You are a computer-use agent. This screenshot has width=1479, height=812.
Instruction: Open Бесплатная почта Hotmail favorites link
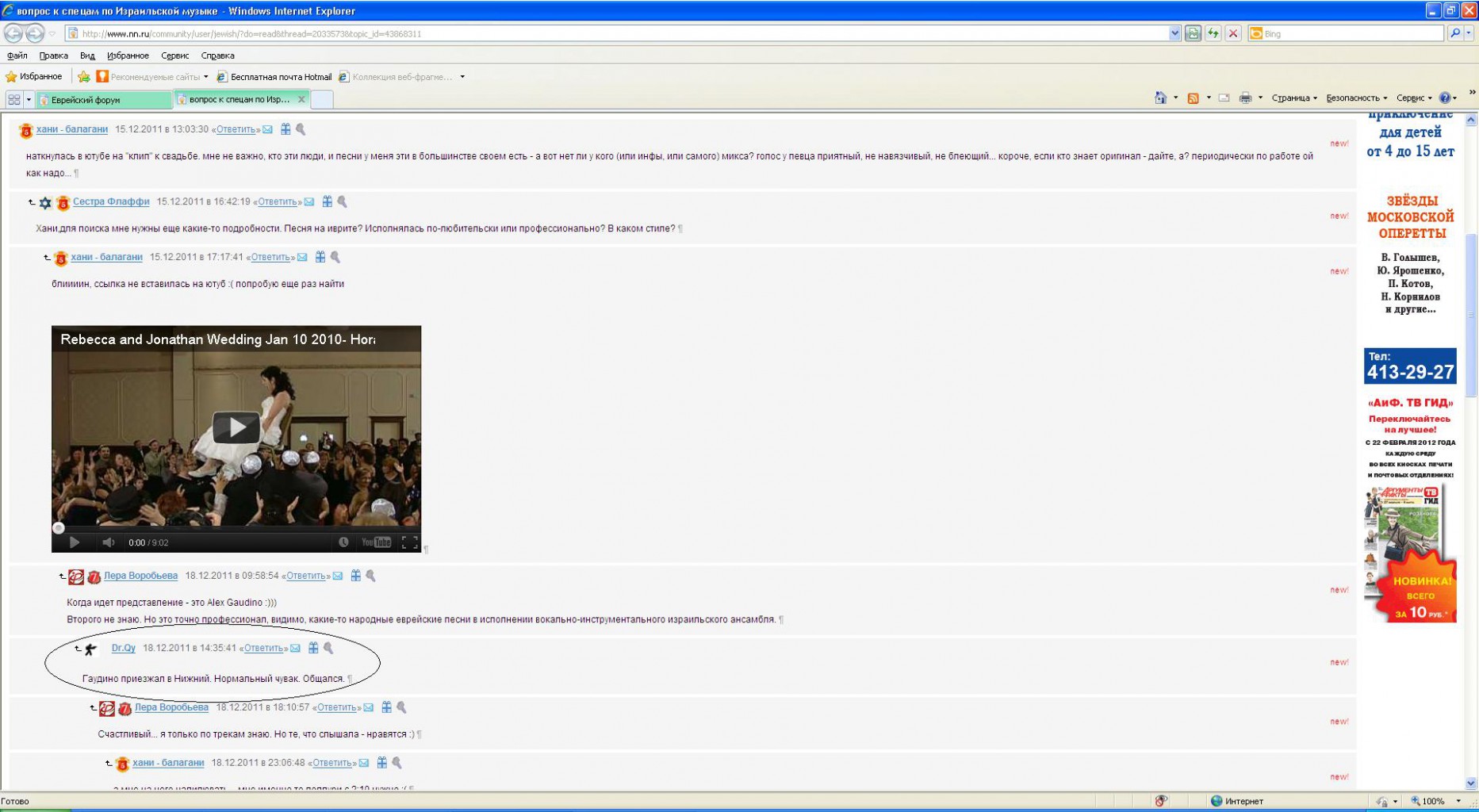[x=274, y=77]
